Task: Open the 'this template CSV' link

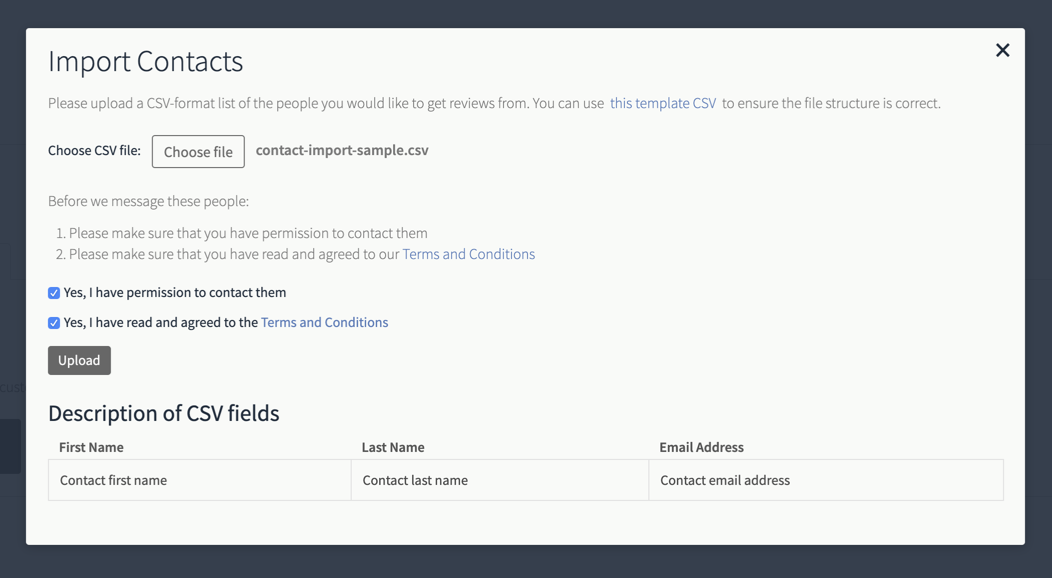Action: click(663, 103)
